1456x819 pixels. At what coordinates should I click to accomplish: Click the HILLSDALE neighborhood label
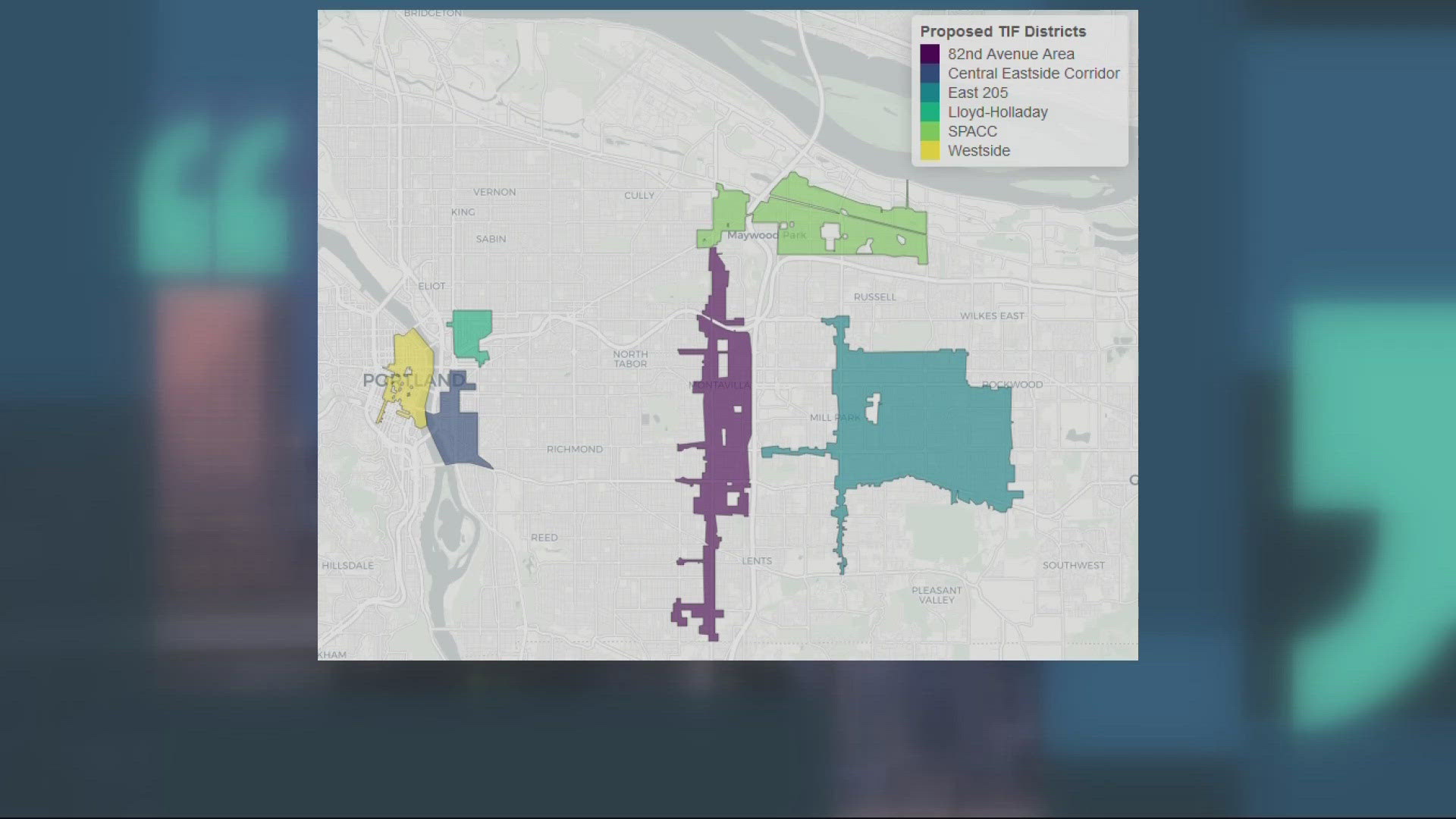tap(347, 566)
